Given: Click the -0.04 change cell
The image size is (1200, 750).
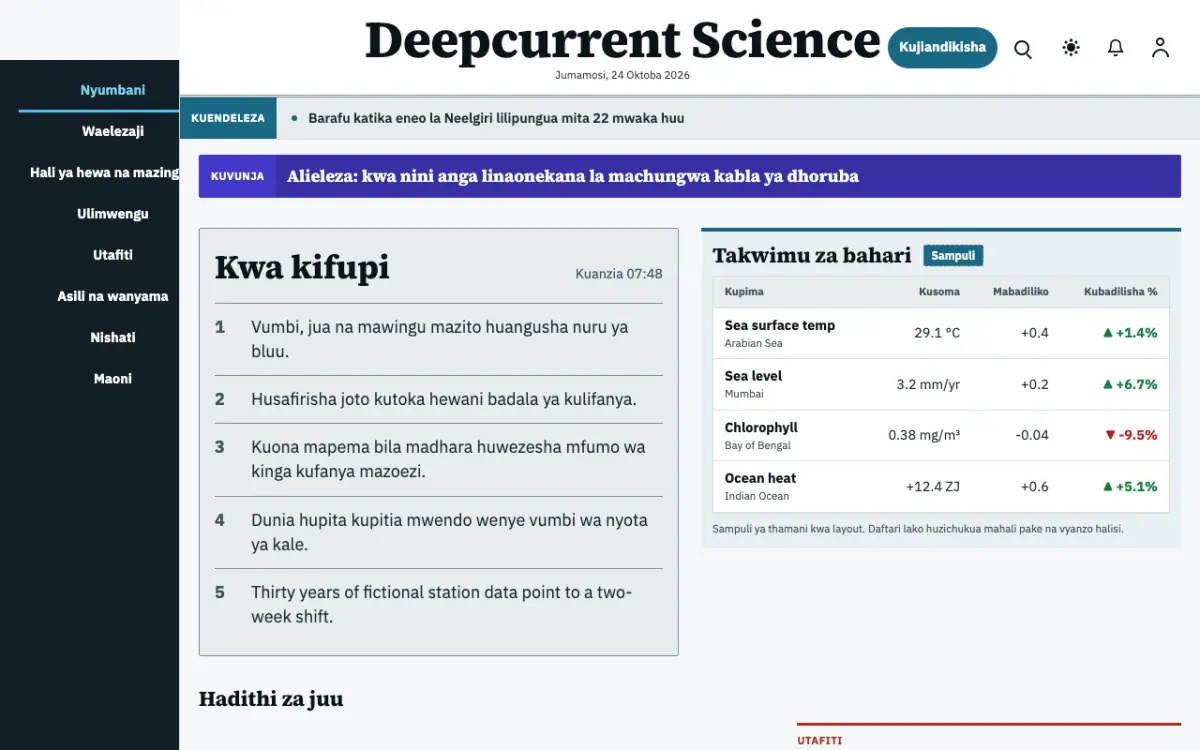Looking at the screenshot, I should pyautogui.click(x=1031, y=435).
